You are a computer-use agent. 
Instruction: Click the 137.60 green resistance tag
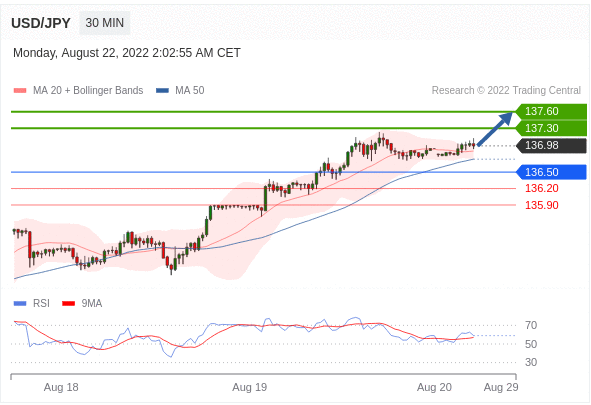551,112
